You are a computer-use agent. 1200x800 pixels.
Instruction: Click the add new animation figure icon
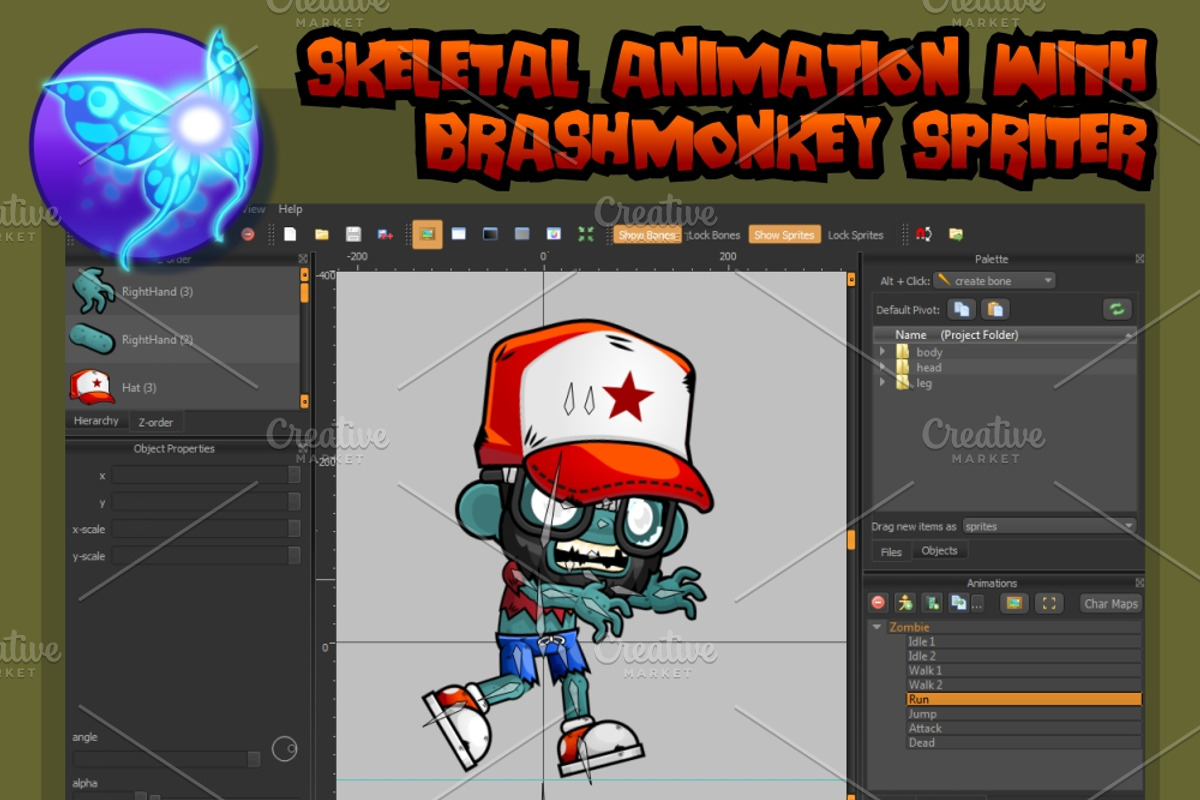click(905, 603)
